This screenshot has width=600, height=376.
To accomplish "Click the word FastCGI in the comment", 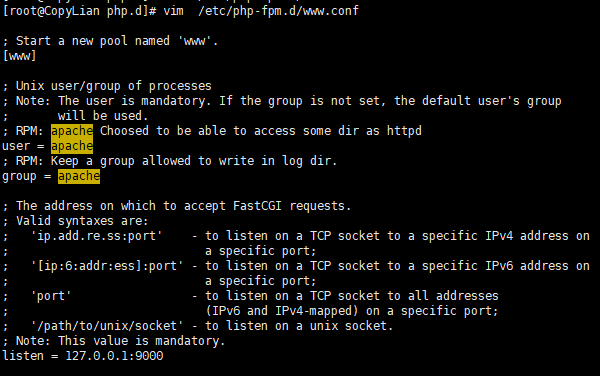I will click(x=257, y=206).
